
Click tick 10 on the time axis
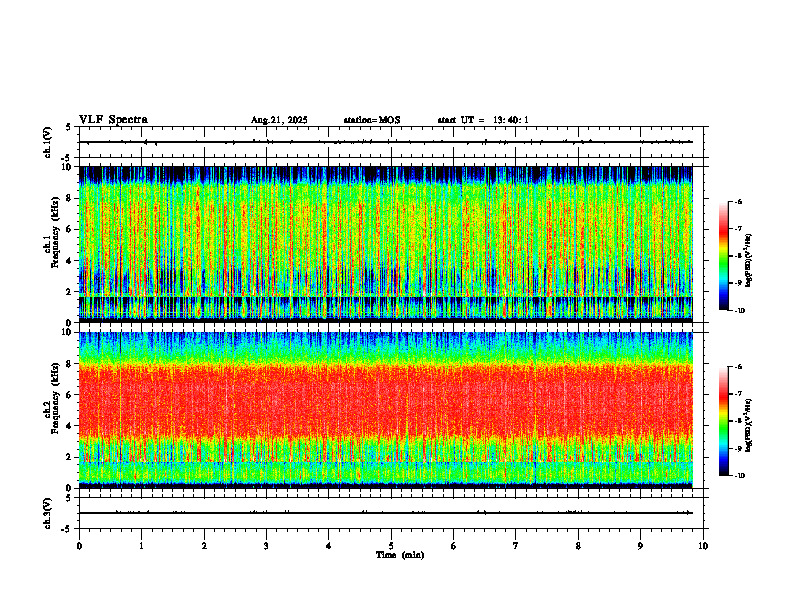(x=703, y=546)
